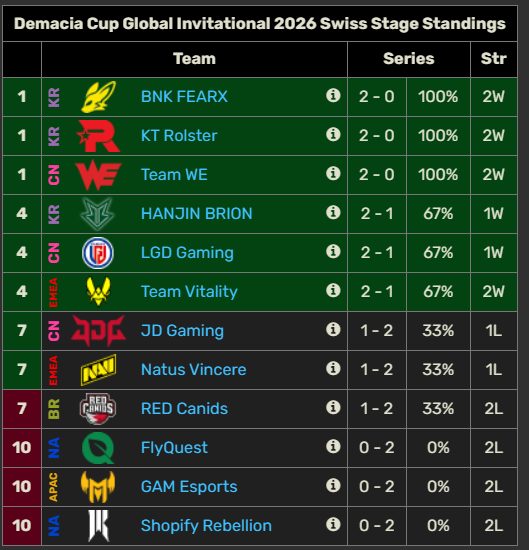Click the GAM Esports gold logo
This screenshot has height=550, width=529.
click(x=98, y=487)
